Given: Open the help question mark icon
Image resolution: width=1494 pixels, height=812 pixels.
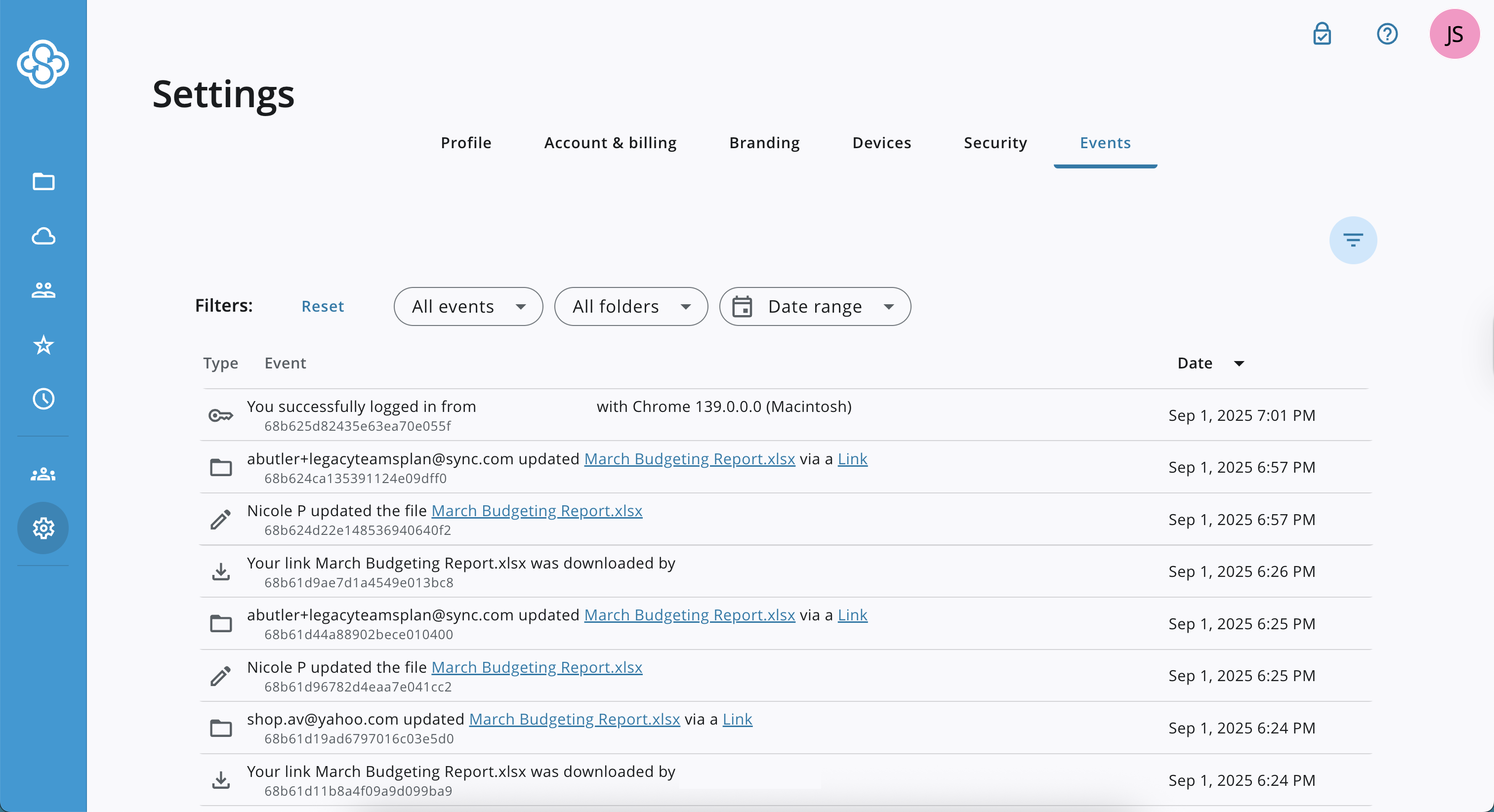Looking at the screenshot, I should click(1387, 34).
